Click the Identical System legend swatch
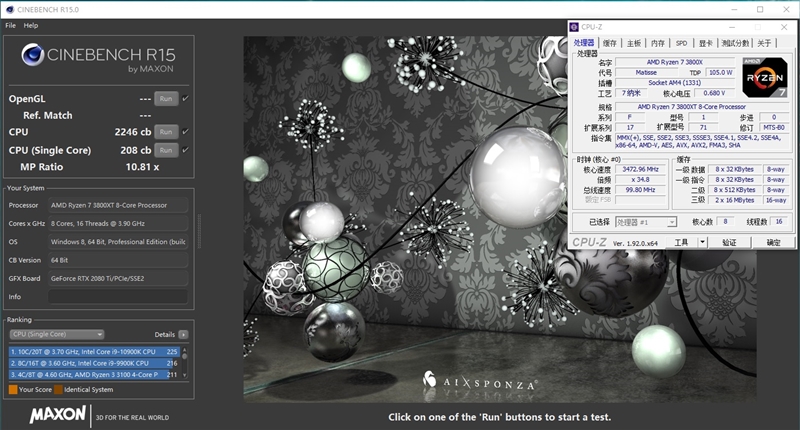The height and width of the screenshot is (430, 800). coord(58,389)
